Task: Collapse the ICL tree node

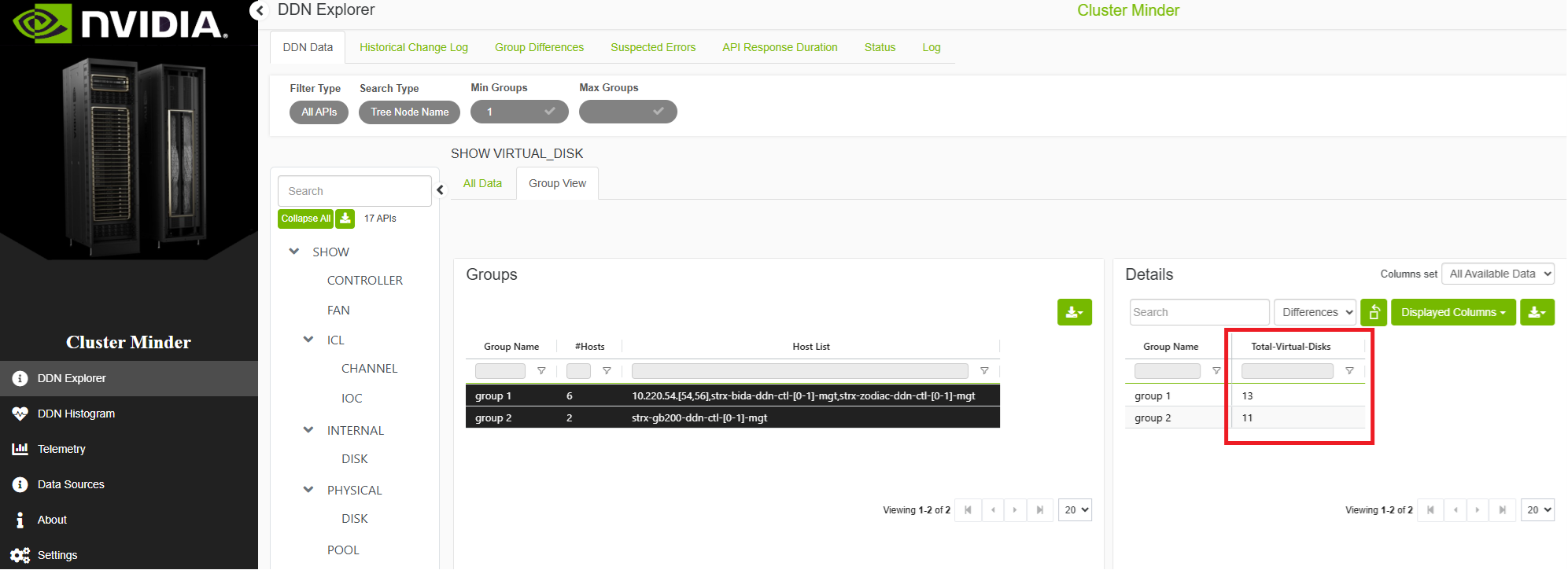Action: 308,340
